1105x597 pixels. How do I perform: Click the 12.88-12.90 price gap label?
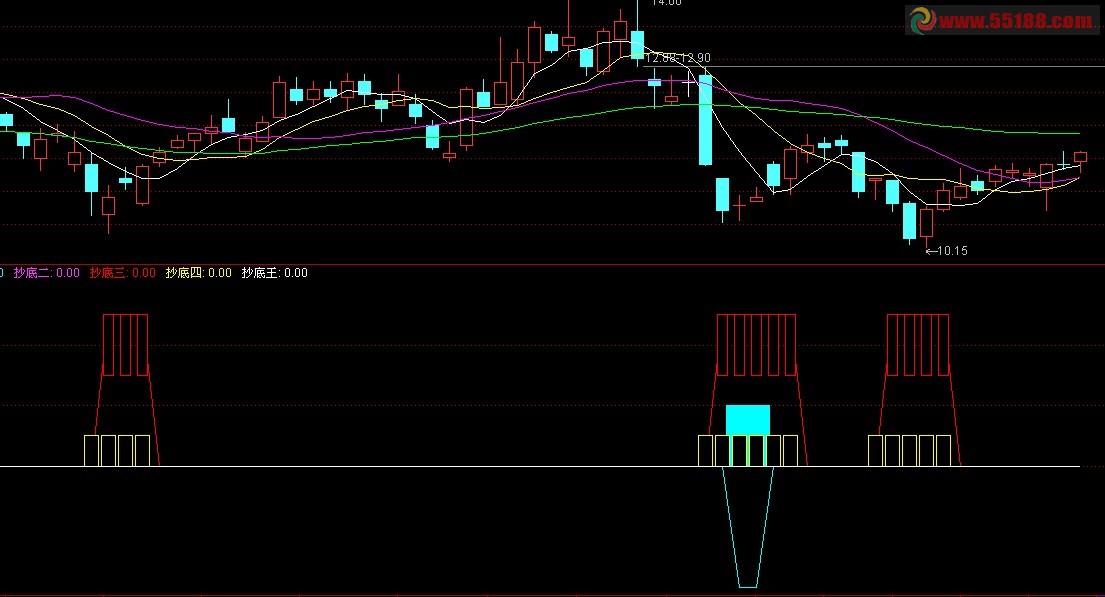pos(678,58)
